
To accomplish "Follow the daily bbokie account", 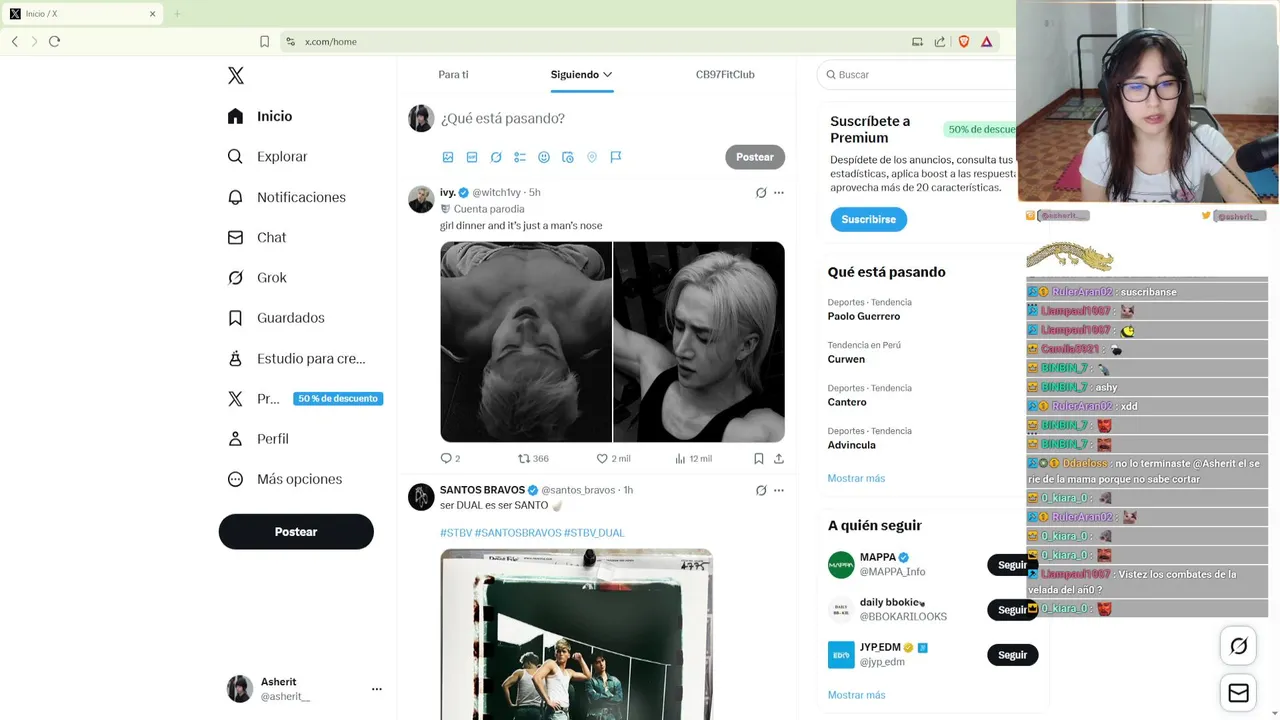I will tap(1012, 610).
